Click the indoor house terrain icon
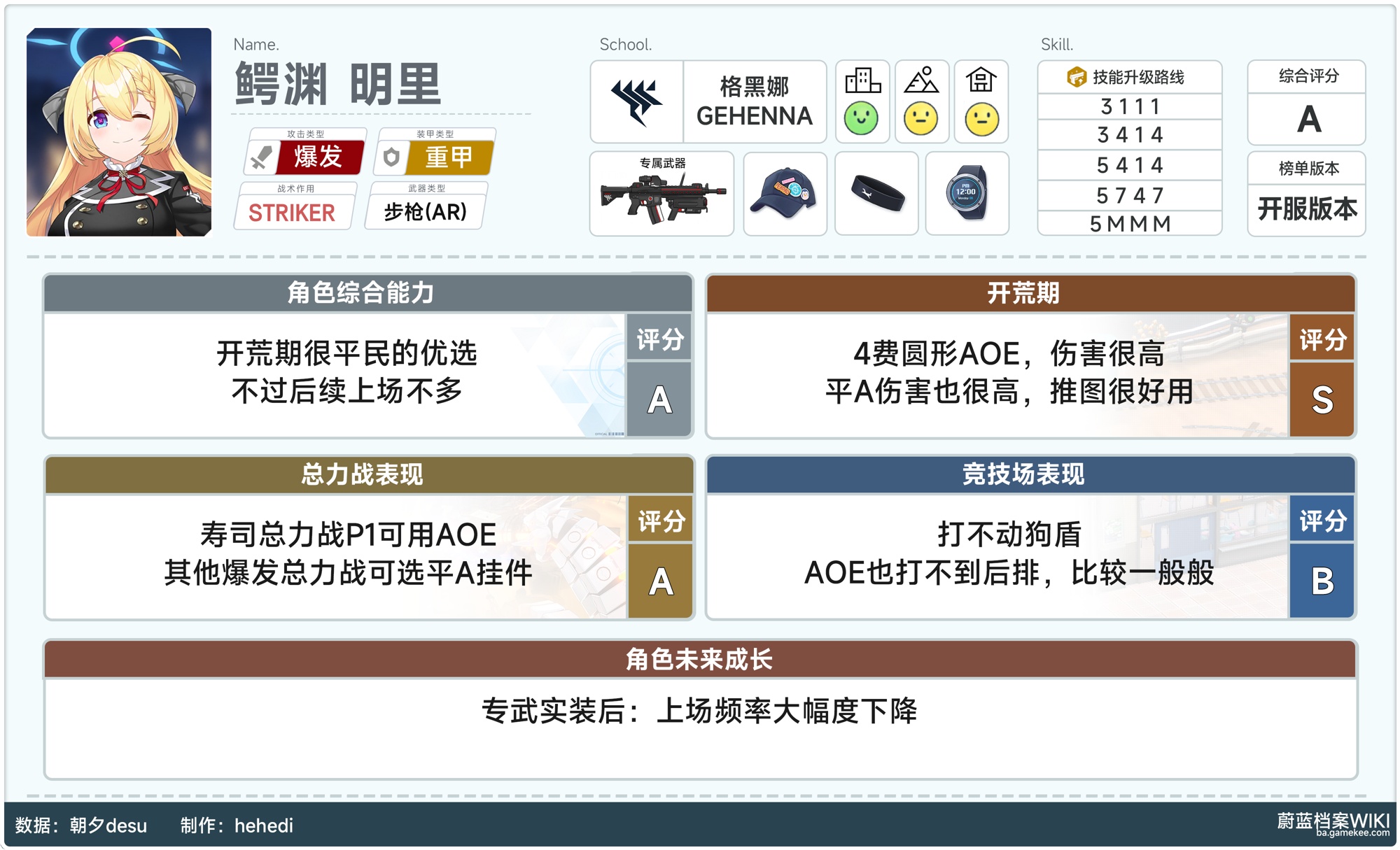Viewport: 1400px width, 850px height. coord(981,80)
